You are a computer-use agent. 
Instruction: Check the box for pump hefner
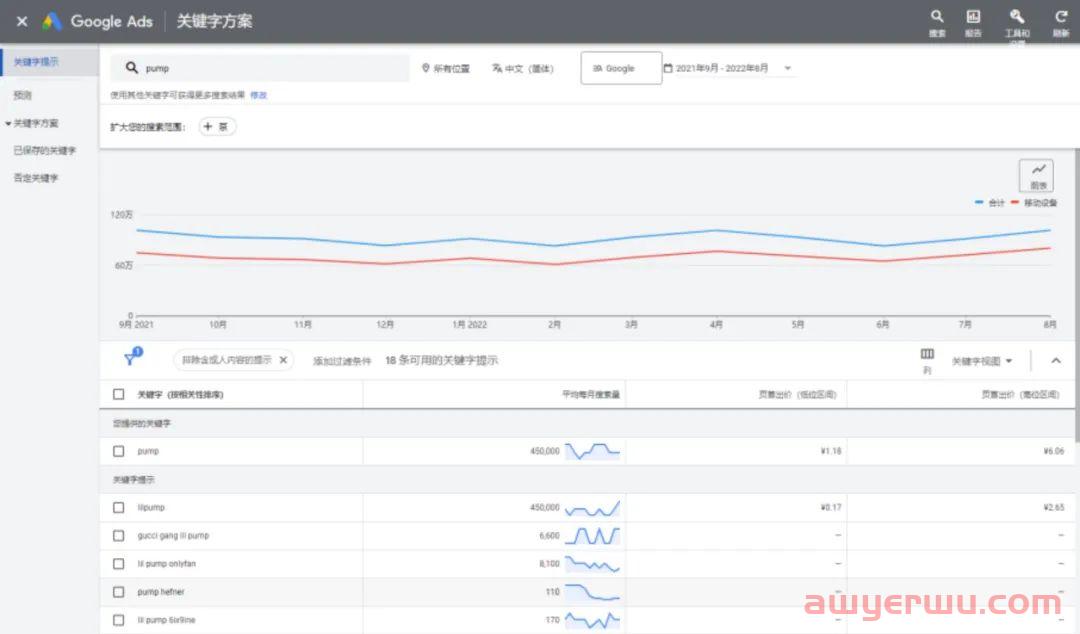point(118,592)
